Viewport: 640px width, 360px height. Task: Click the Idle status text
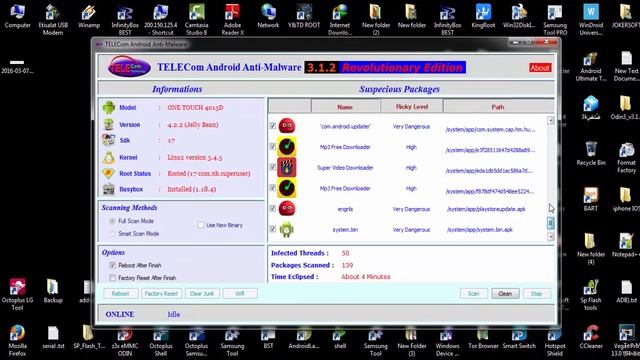(x=174, y=314)
